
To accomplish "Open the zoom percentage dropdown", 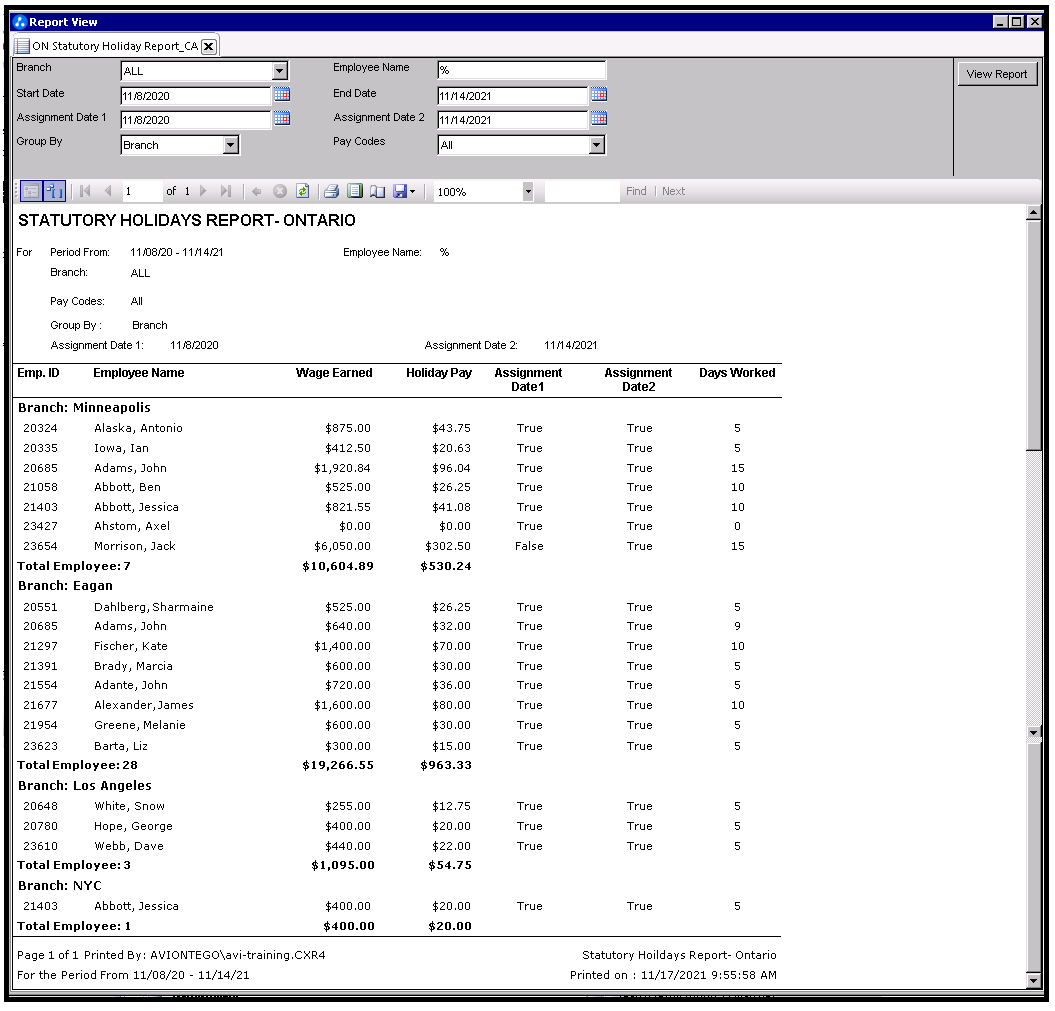I will coord(527,191).
